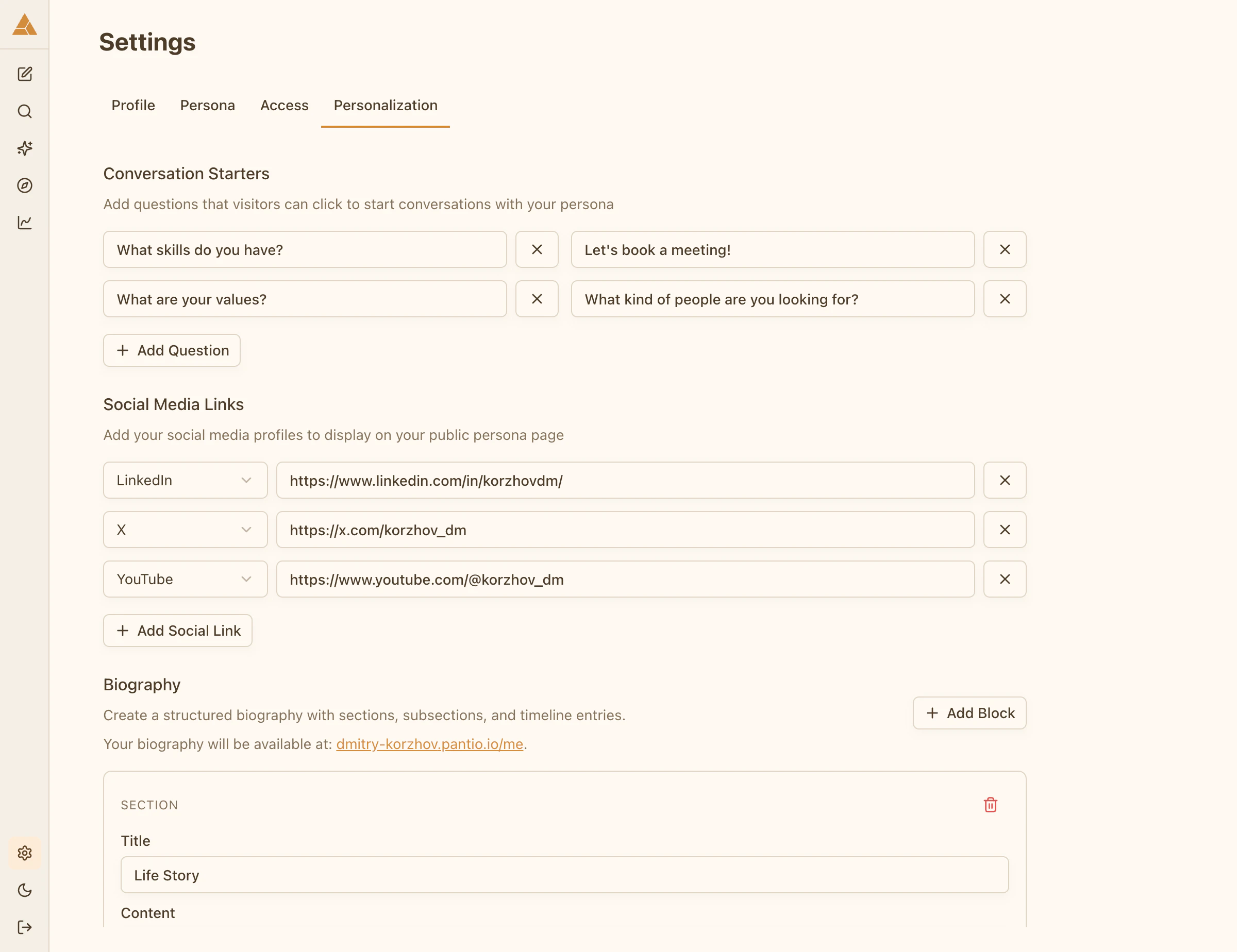Screen dimensions: 1237x952
Task: Switch to the Access tab
Action: point(285,106)
